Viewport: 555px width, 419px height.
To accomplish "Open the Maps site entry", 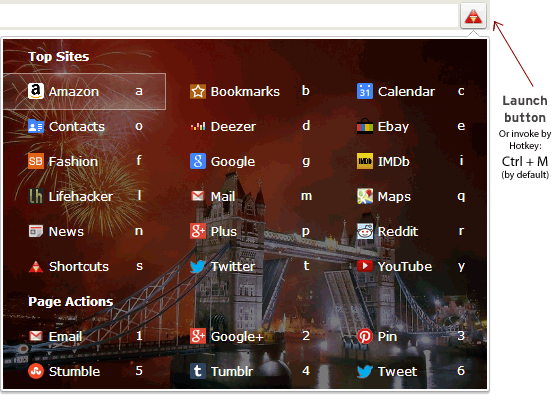I will point(394,196).
